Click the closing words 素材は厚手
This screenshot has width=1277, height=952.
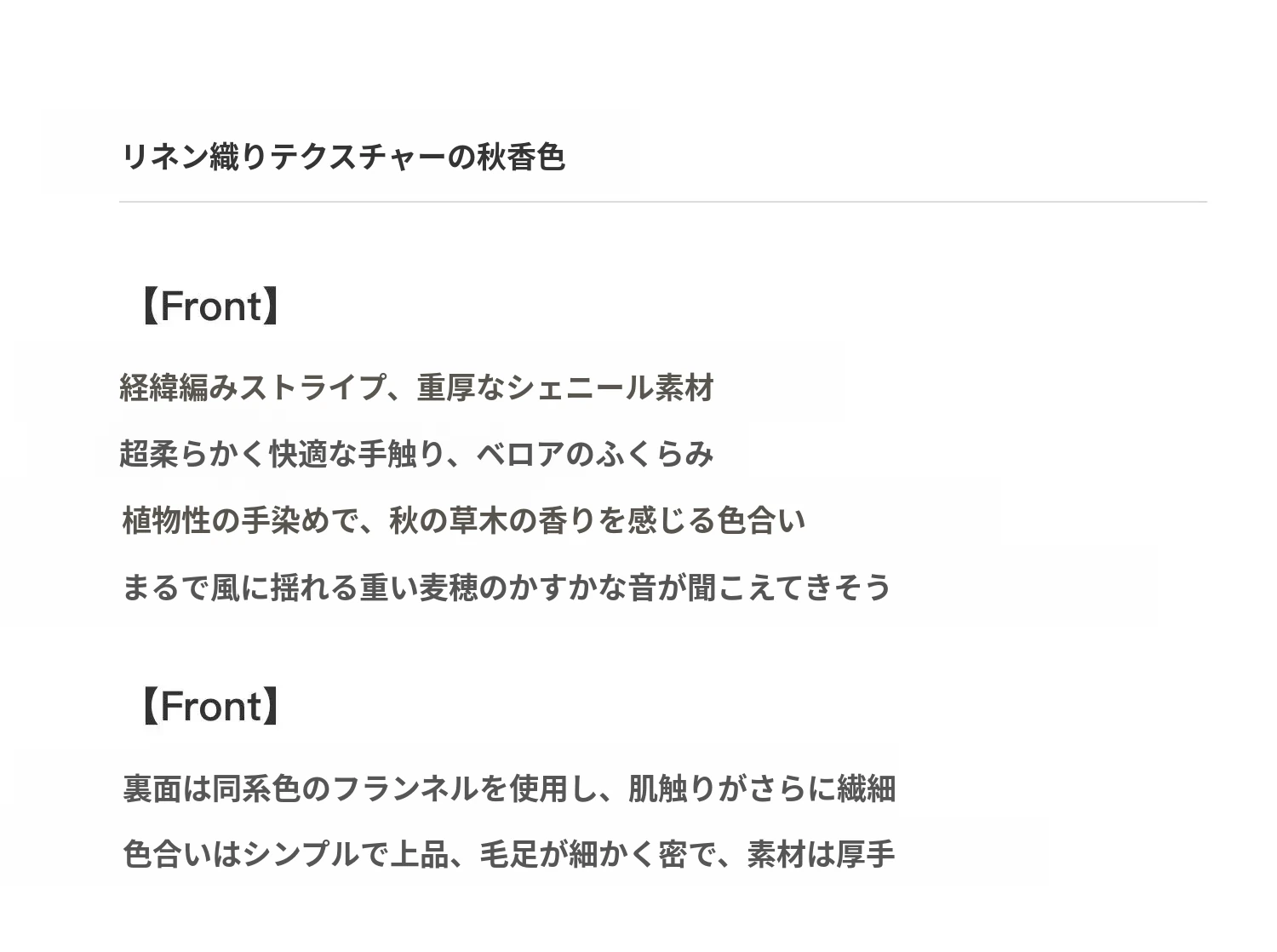[821, 854]
